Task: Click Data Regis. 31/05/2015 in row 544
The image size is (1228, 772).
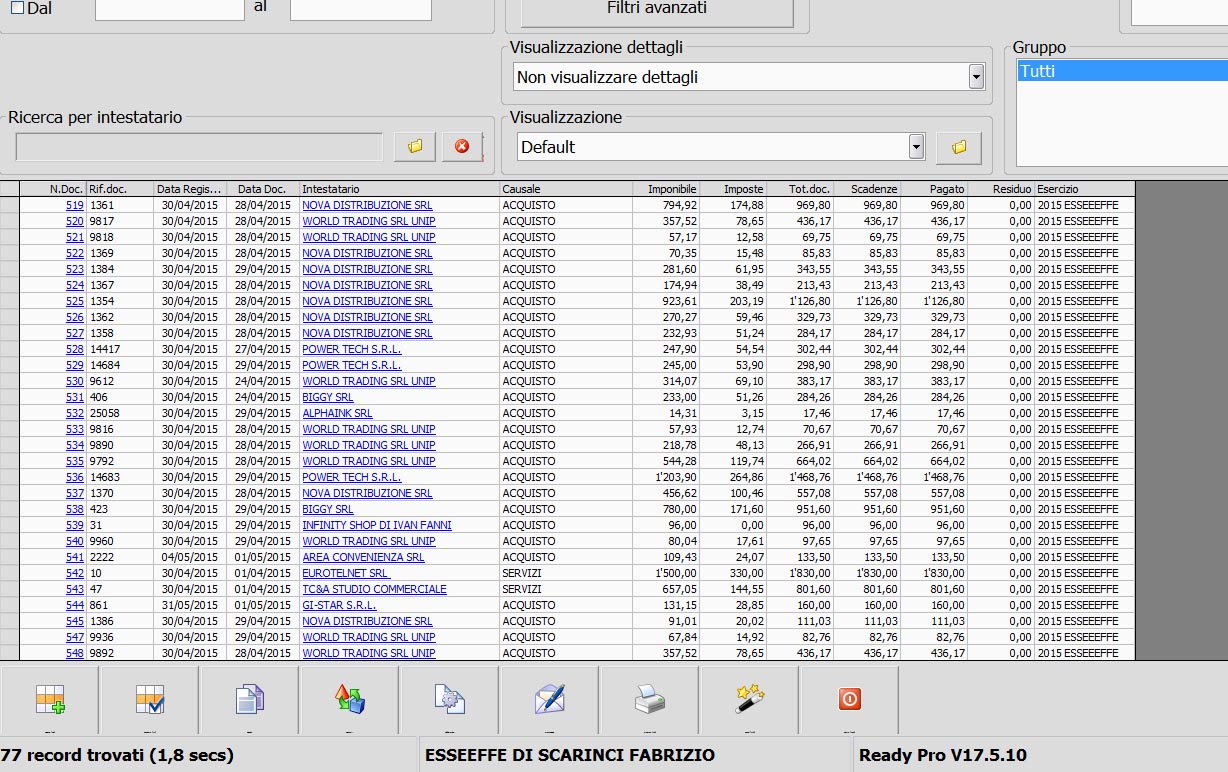Action: [x=190, y=605]
